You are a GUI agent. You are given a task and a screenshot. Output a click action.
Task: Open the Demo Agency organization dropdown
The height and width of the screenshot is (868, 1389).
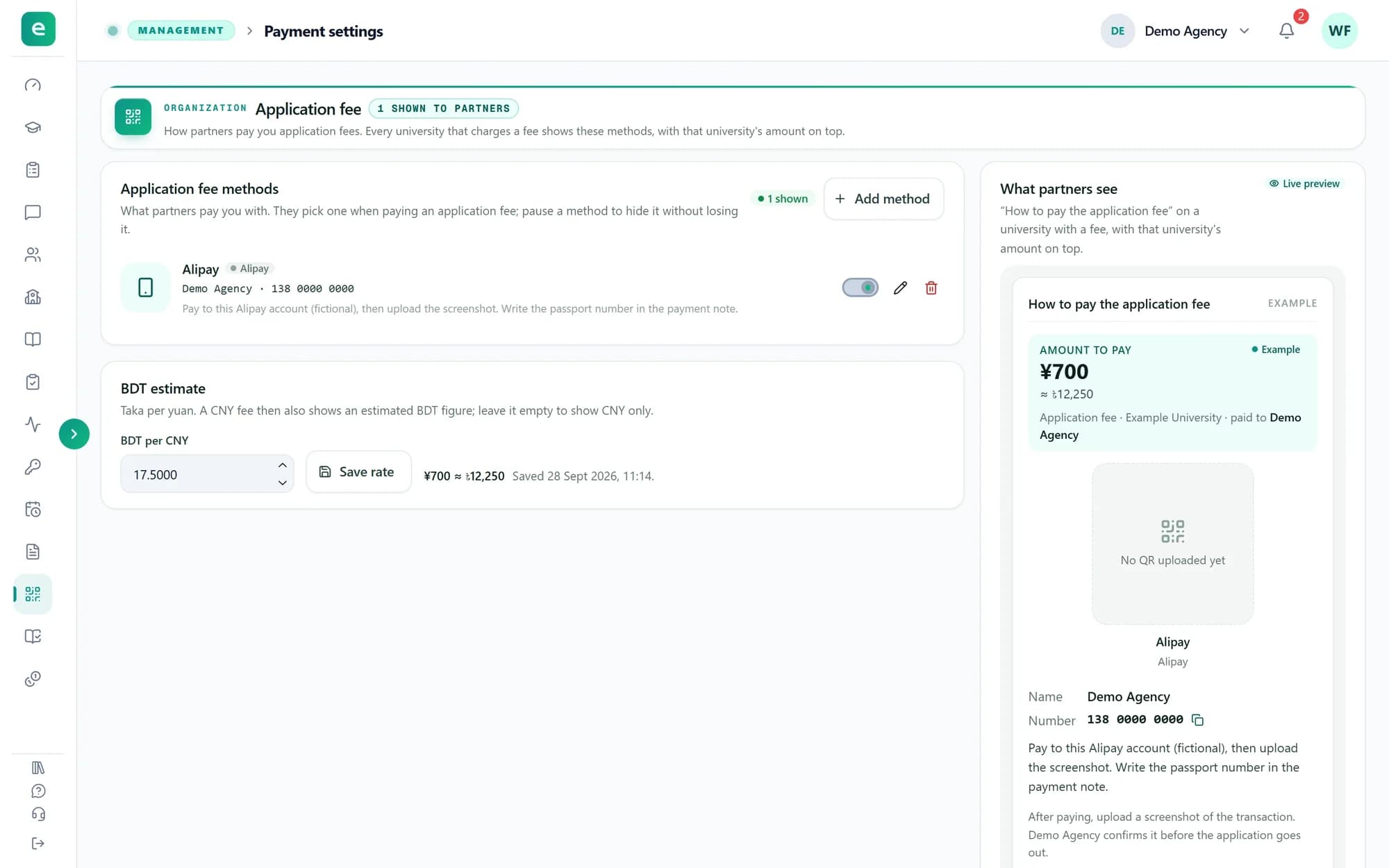[1176, 31]
